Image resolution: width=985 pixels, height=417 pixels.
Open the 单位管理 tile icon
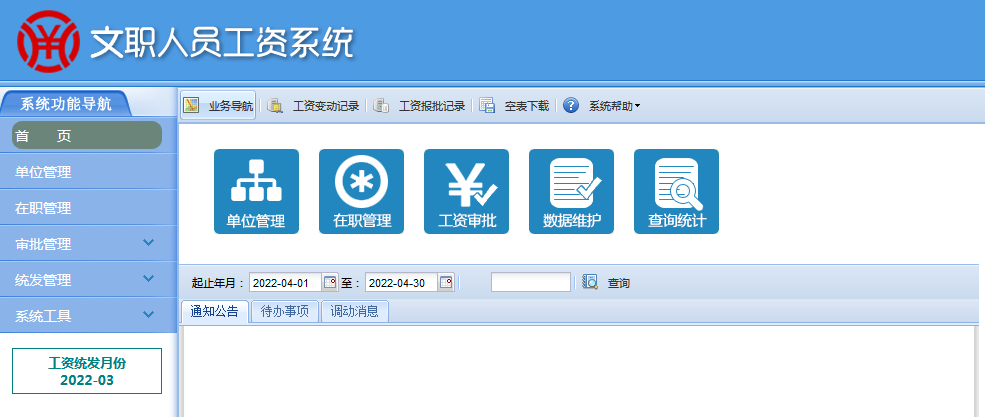(256, 191)
